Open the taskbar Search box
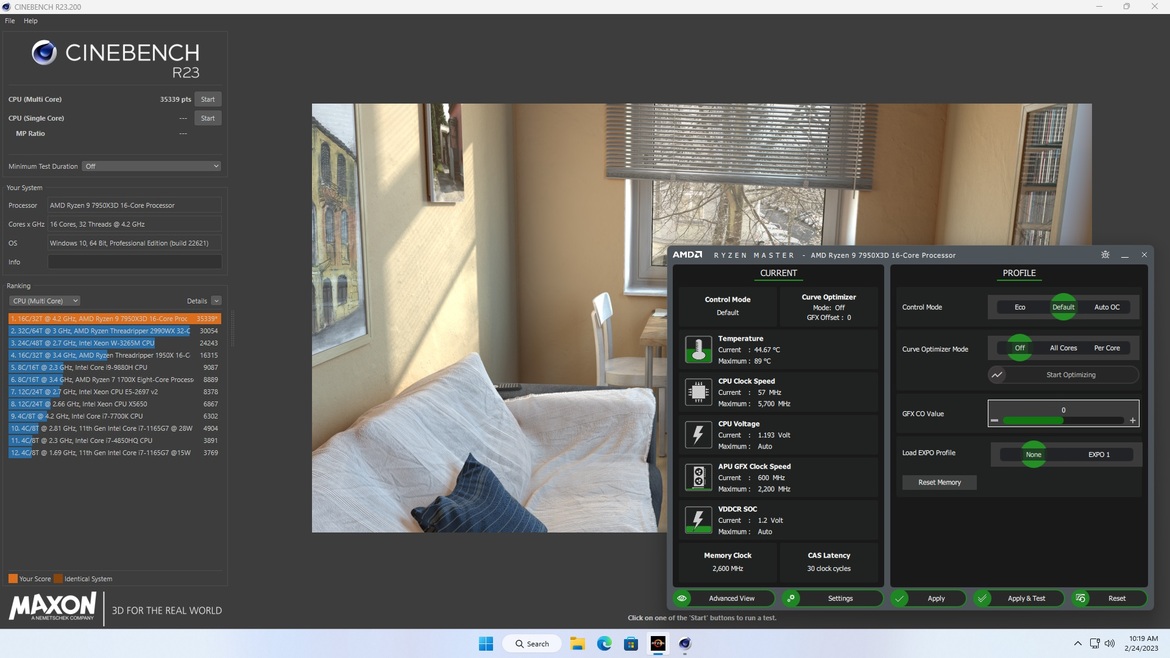This screenshot has height=658, width=1170. pos(533,643)
